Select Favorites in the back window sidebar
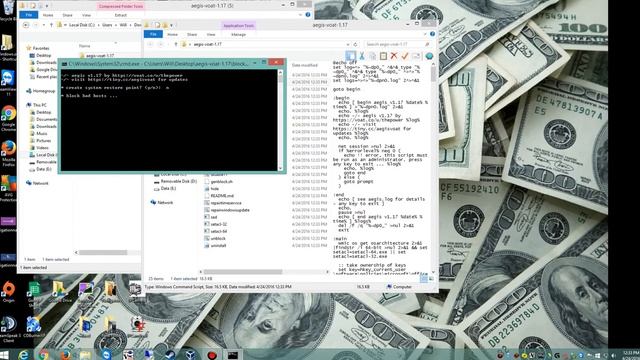The width and height of the screenshot is (640, 360). click(x=38, y=48)
